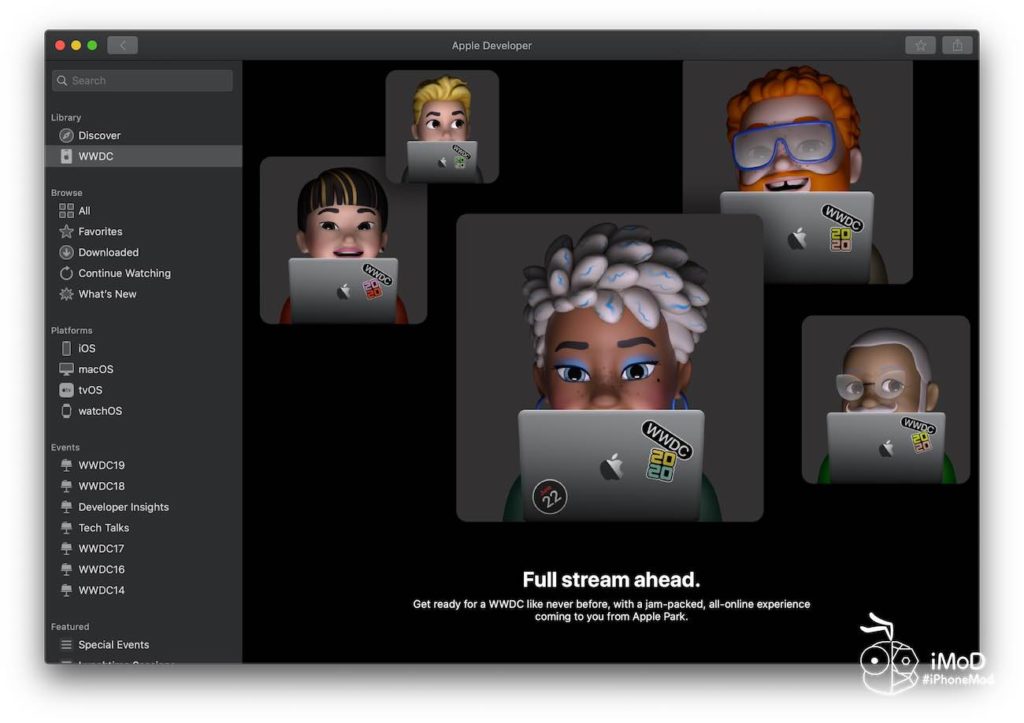Click the share icon in the toolbar
The width and height of the screenshot is (1024, 723).
957,45
